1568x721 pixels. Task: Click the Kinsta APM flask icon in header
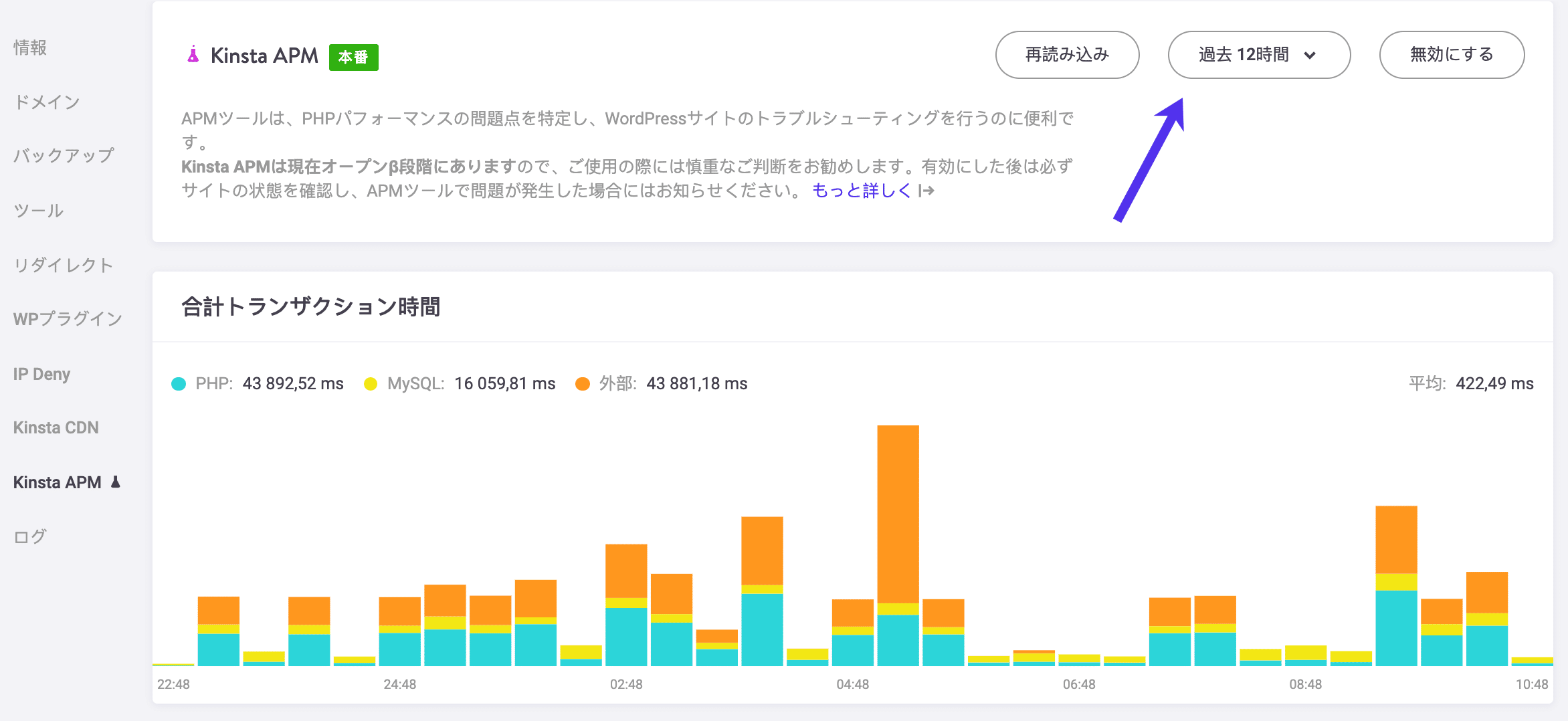pos(193,55)
